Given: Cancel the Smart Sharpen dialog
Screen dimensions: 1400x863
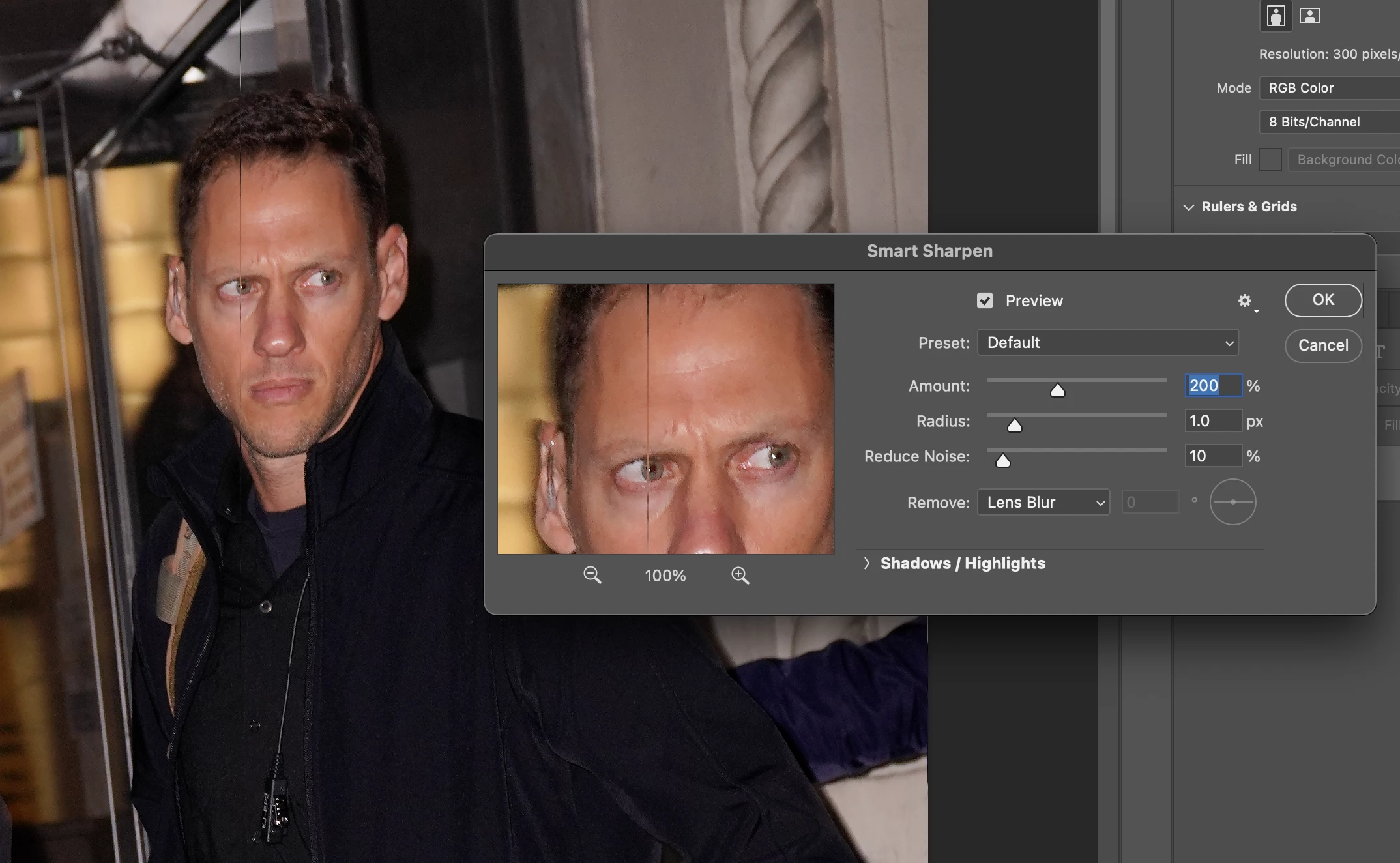Looking at the screenshot, I should click(1323, 345).
